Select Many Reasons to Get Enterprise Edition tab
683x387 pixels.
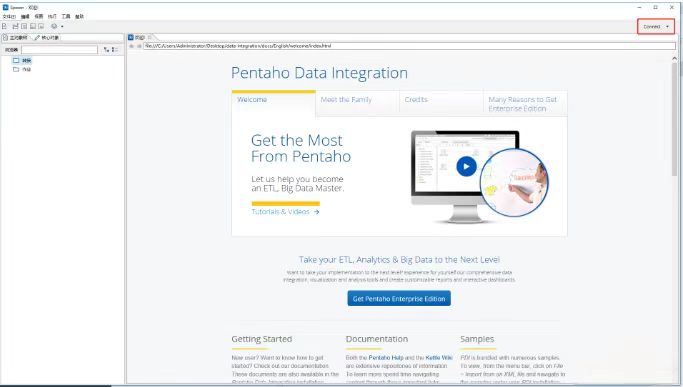click(x=525, y=104)
